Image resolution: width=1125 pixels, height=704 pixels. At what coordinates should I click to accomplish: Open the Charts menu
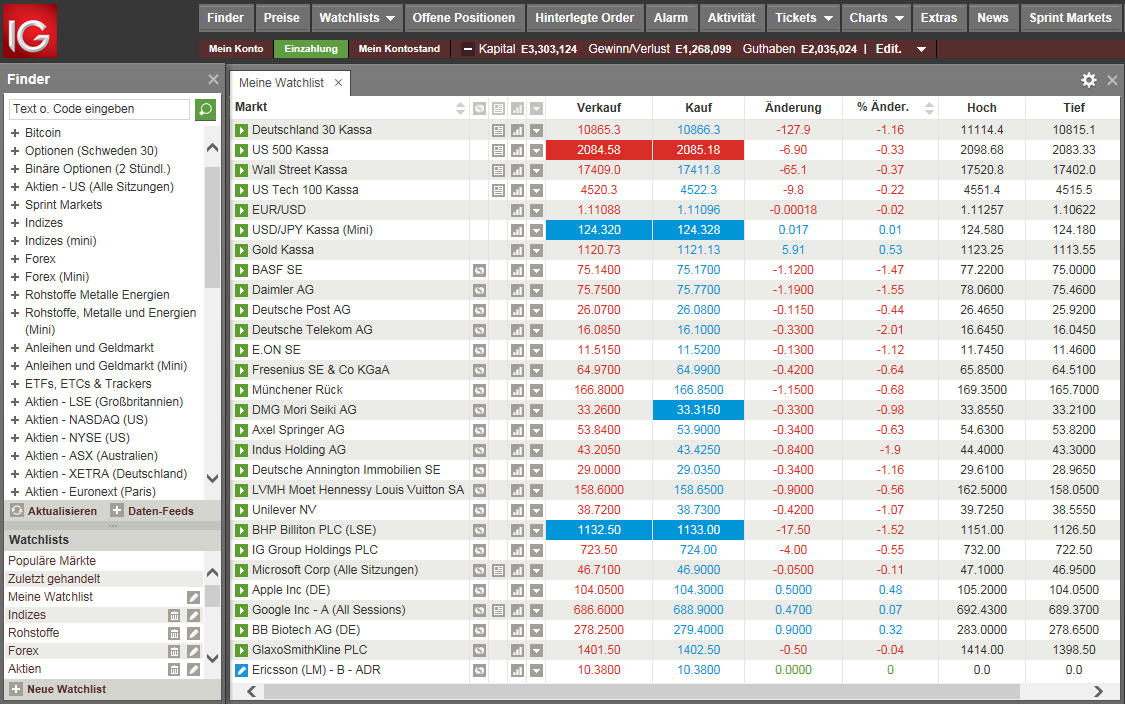pyautogui.click(x=875, y=18)
